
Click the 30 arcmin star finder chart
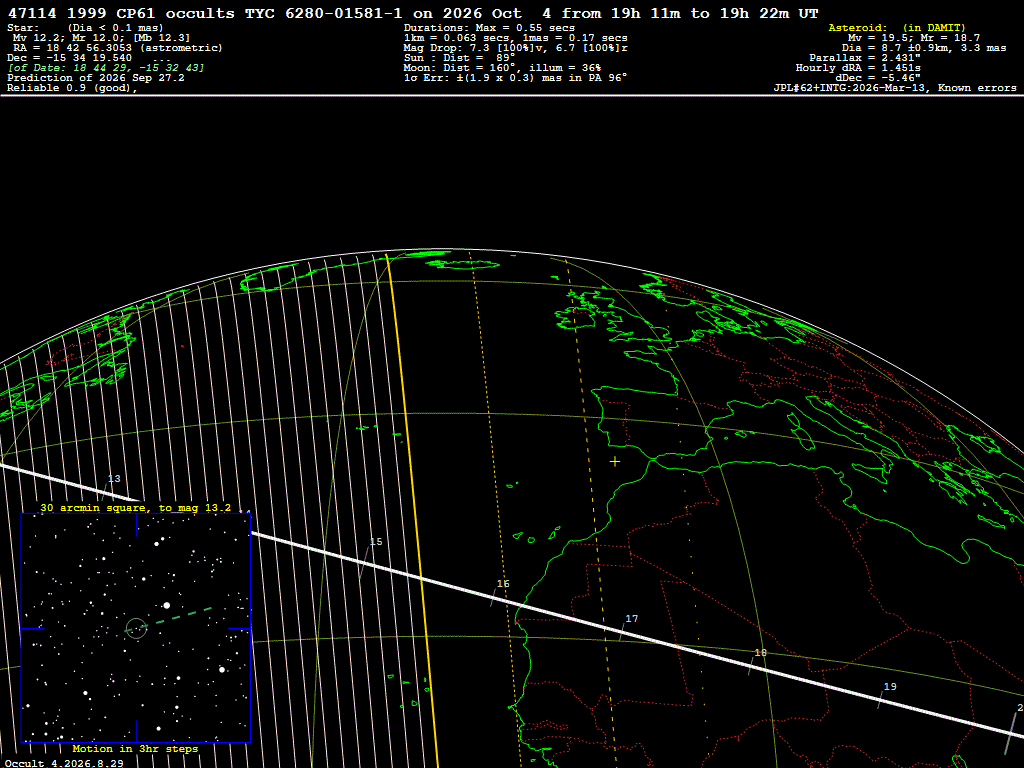[x=136, y=628]
